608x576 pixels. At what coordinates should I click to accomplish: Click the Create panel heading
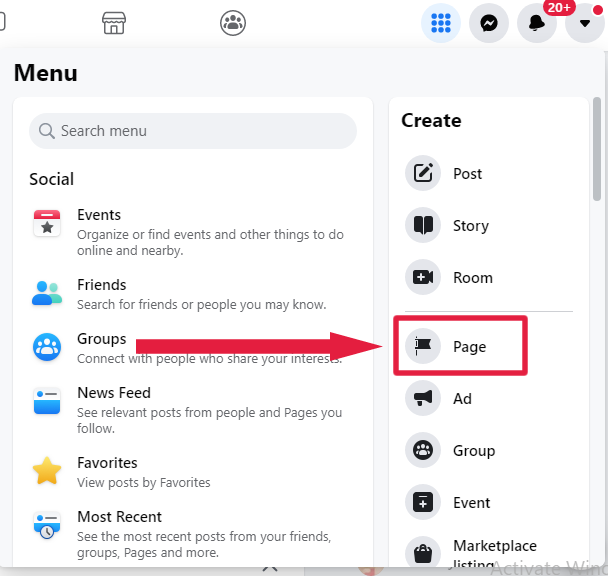coord(431,121)
